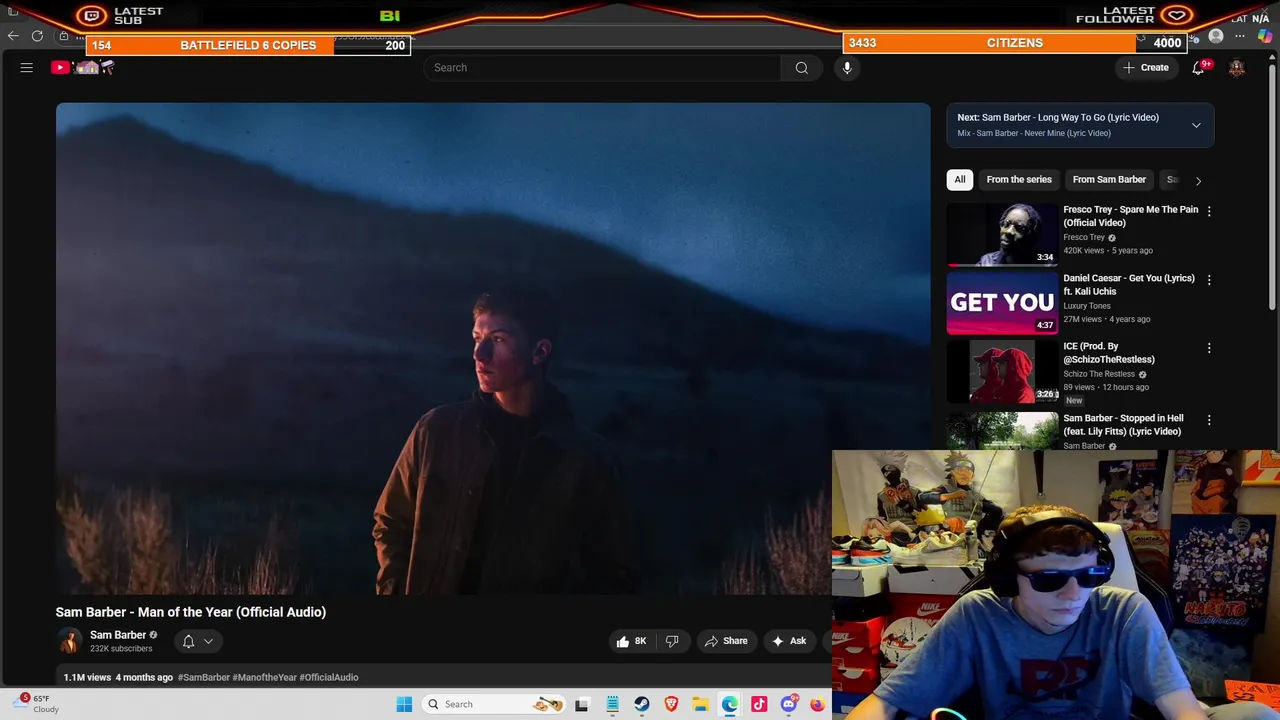Click the #ManoftheYear hashtag
The image size is (1280, 720).
(264, 677)
